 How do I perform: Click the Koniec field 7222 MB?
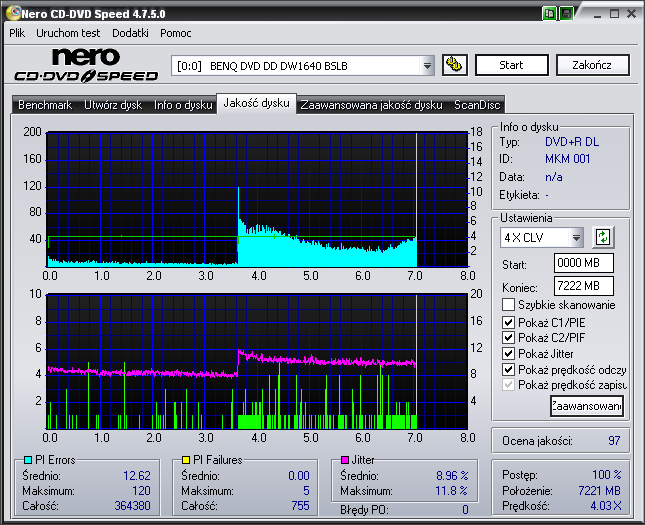(584, 286)
